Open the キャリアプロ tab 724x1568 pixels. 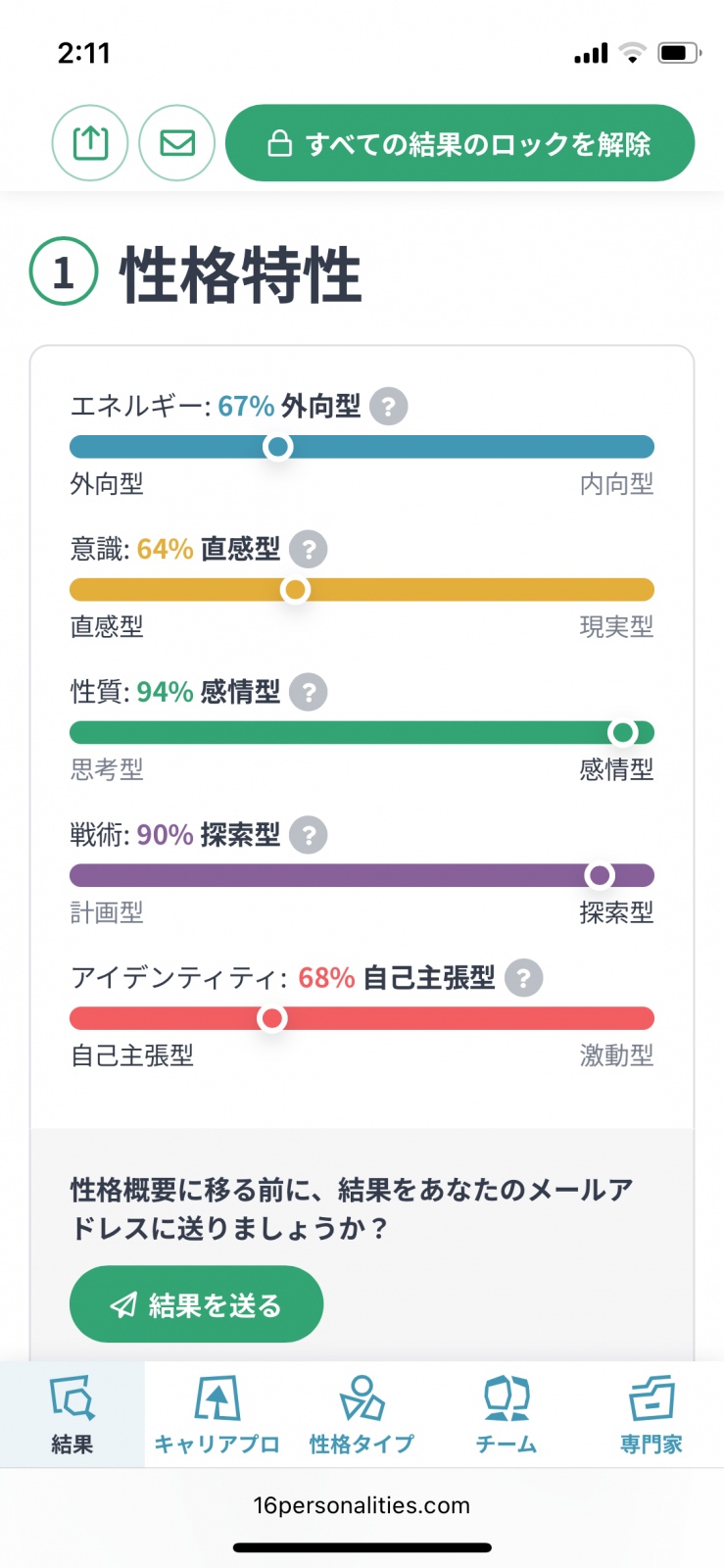(217, 1414)
